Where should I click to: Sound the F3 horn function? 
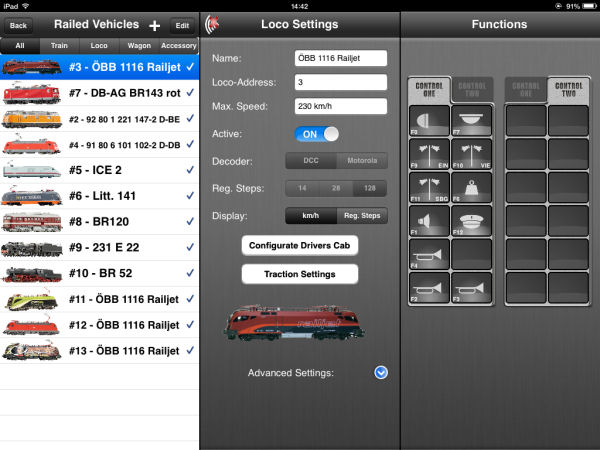tap(471, 287)
